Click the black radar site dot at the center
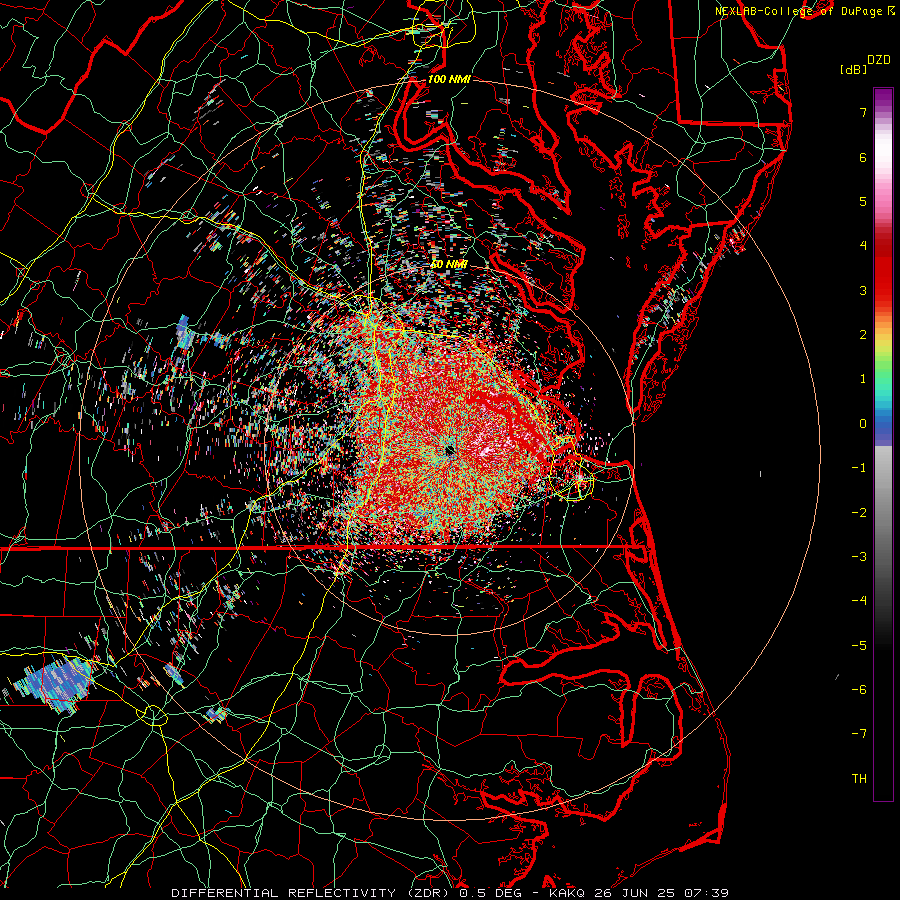 (449, 451)
